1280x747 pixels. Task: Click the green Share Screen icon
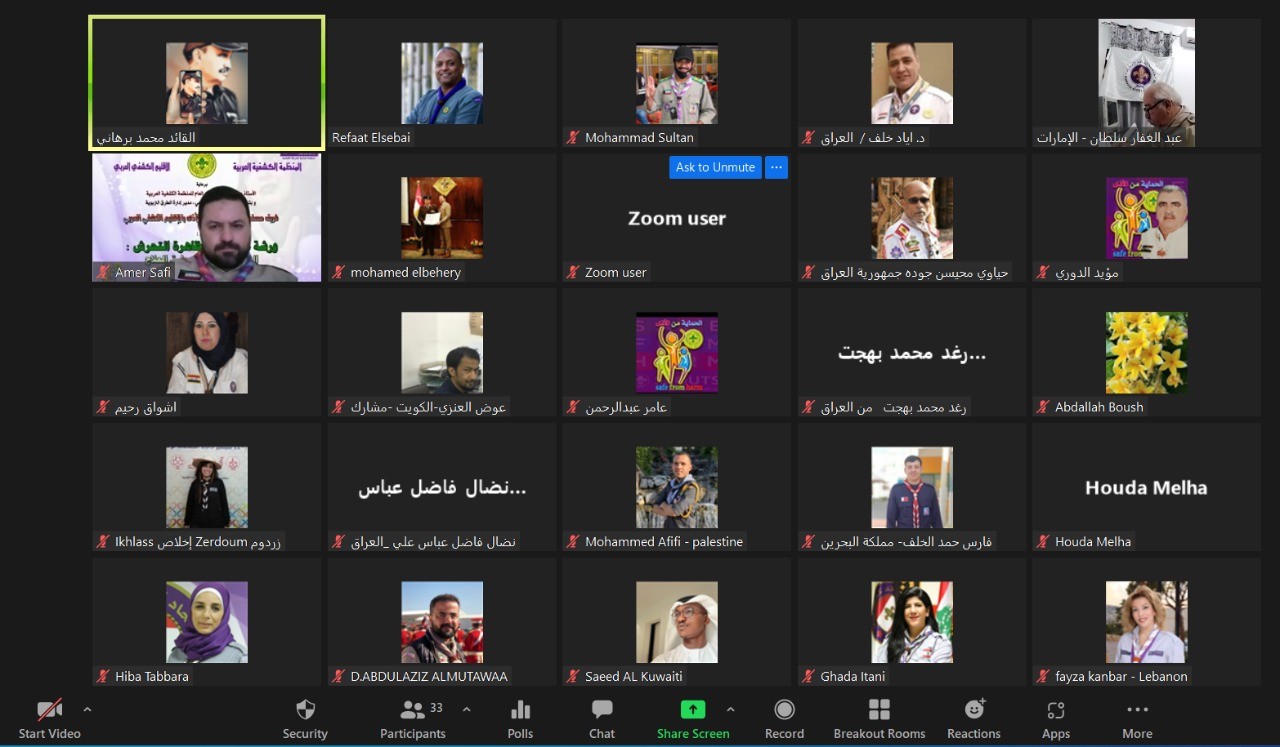click(x=692, y=710)
